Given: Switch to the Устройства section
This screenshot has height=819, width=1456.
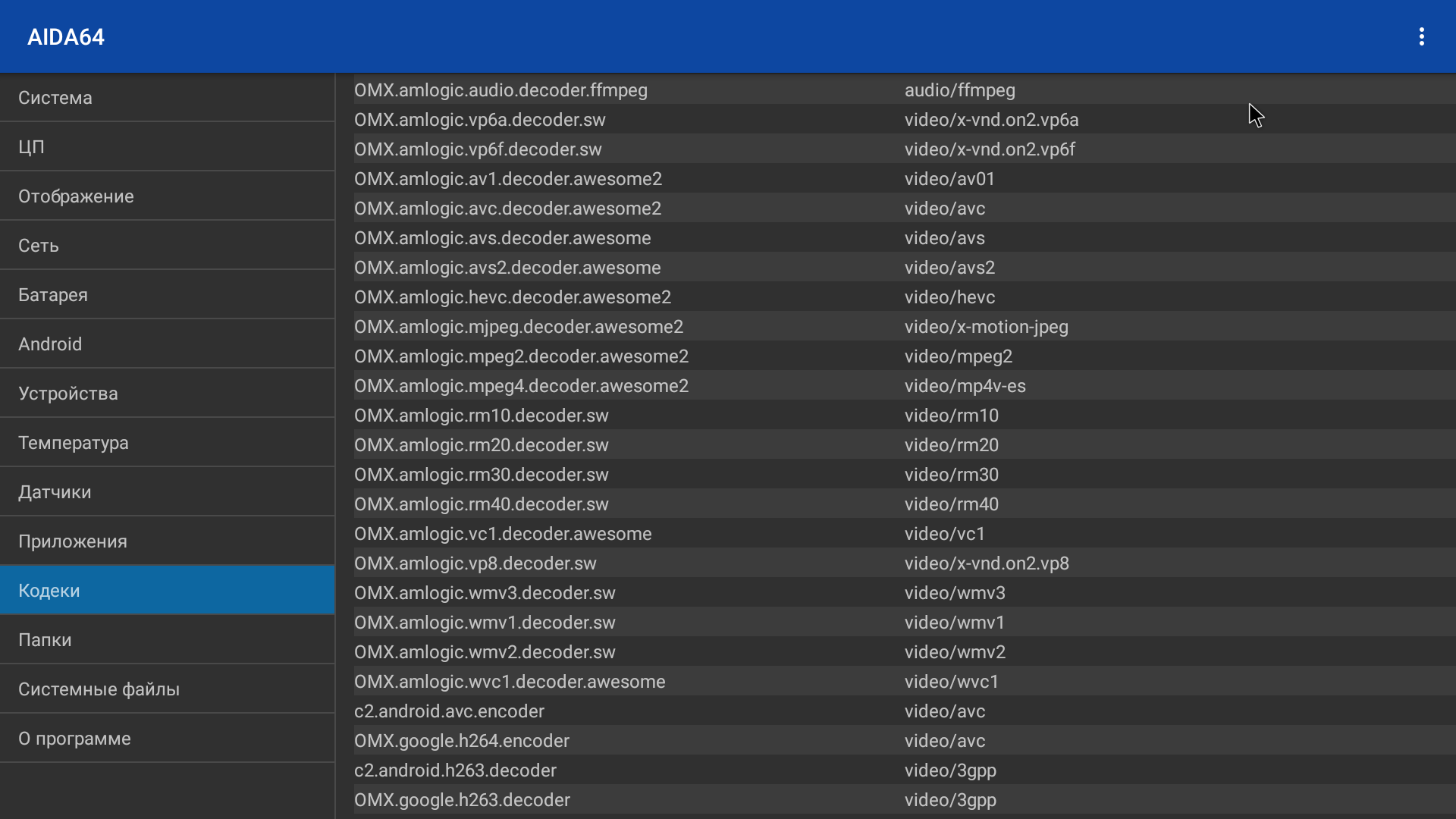Looking at the screenshot, I should coord(167,394).
